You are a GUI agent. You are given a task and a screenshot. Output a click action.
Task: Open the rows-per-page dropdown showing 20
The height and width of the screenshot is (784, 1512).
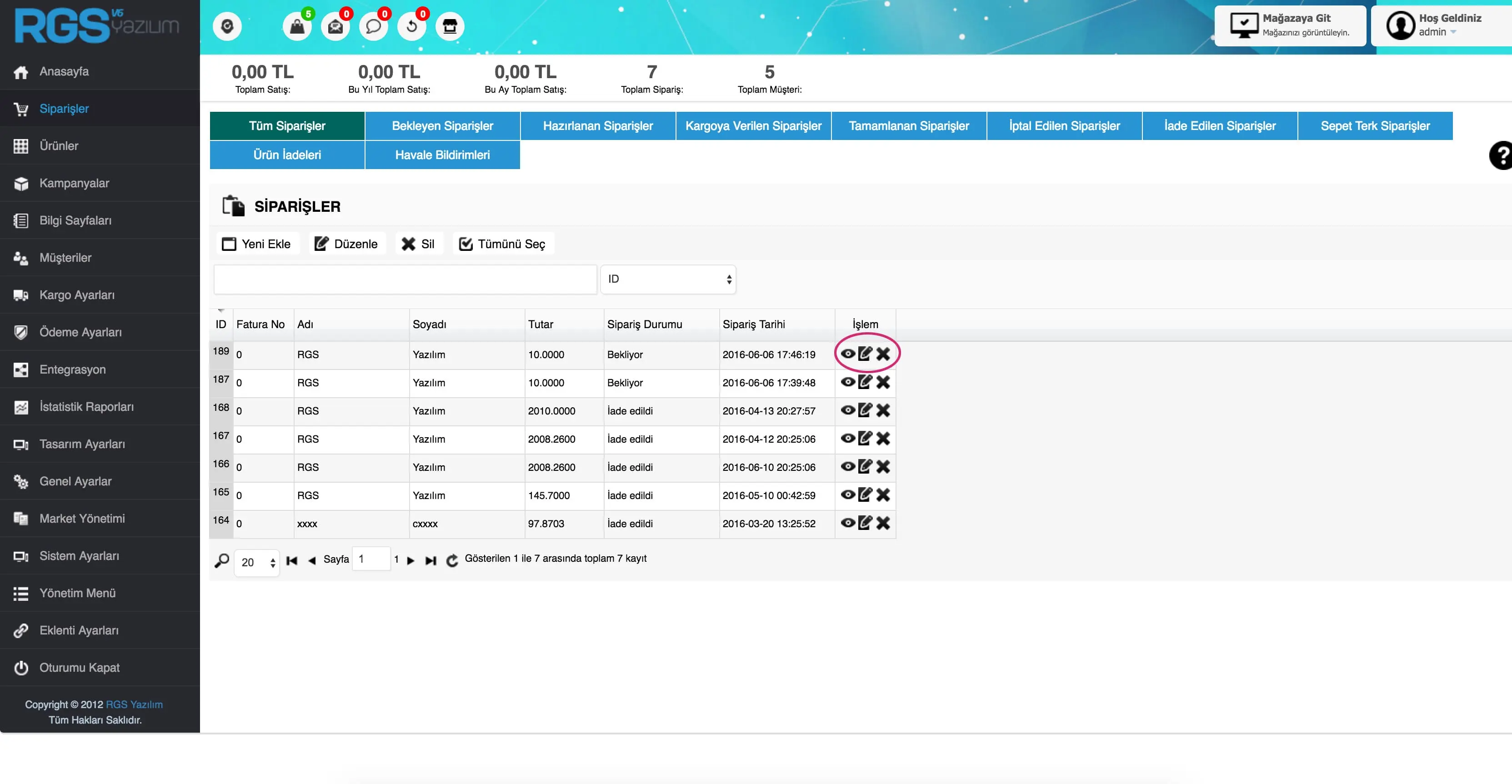(x=257, y=562)
